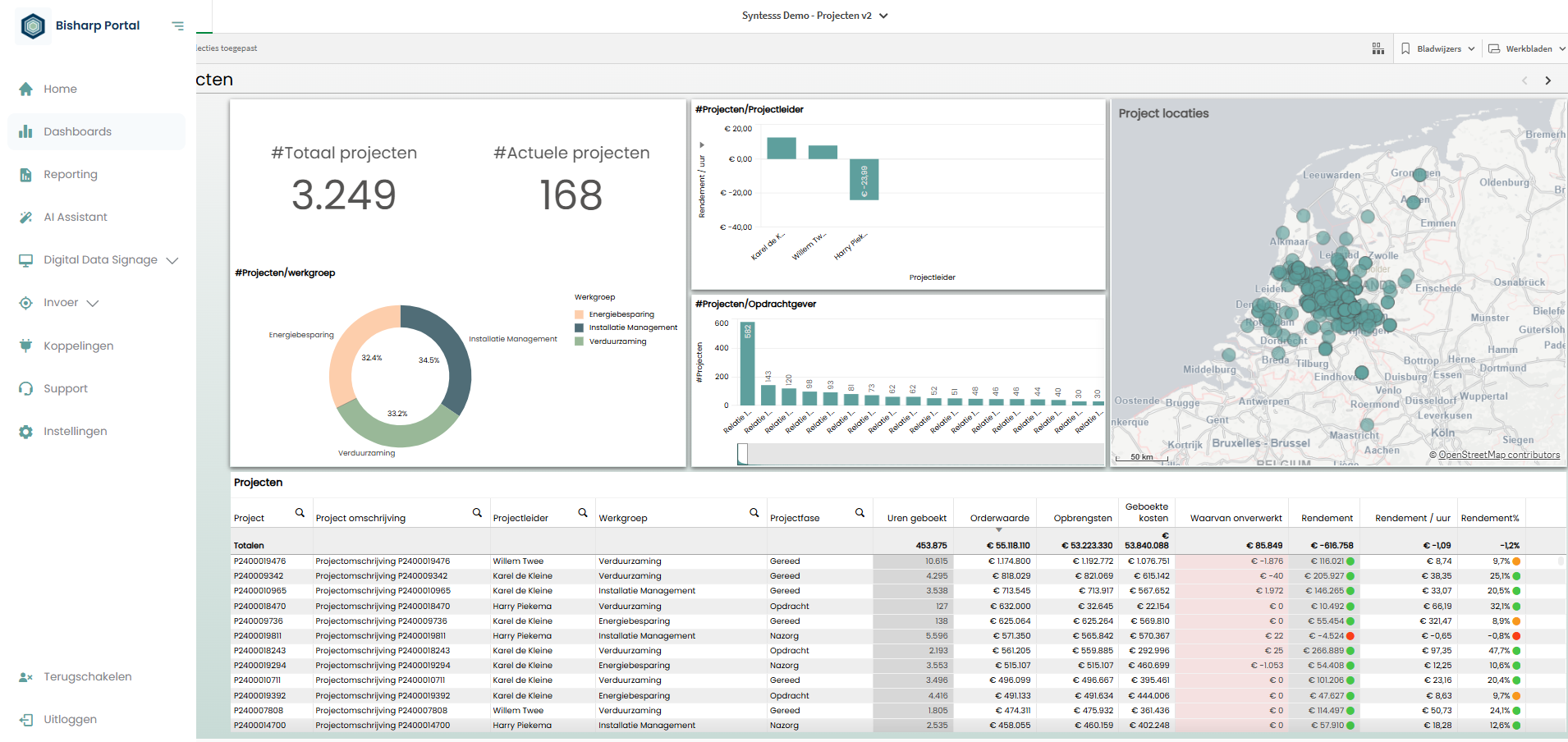Click the Reporting document icon
The width and height of the screenshot is (1568, 742).
pos(26,174)
